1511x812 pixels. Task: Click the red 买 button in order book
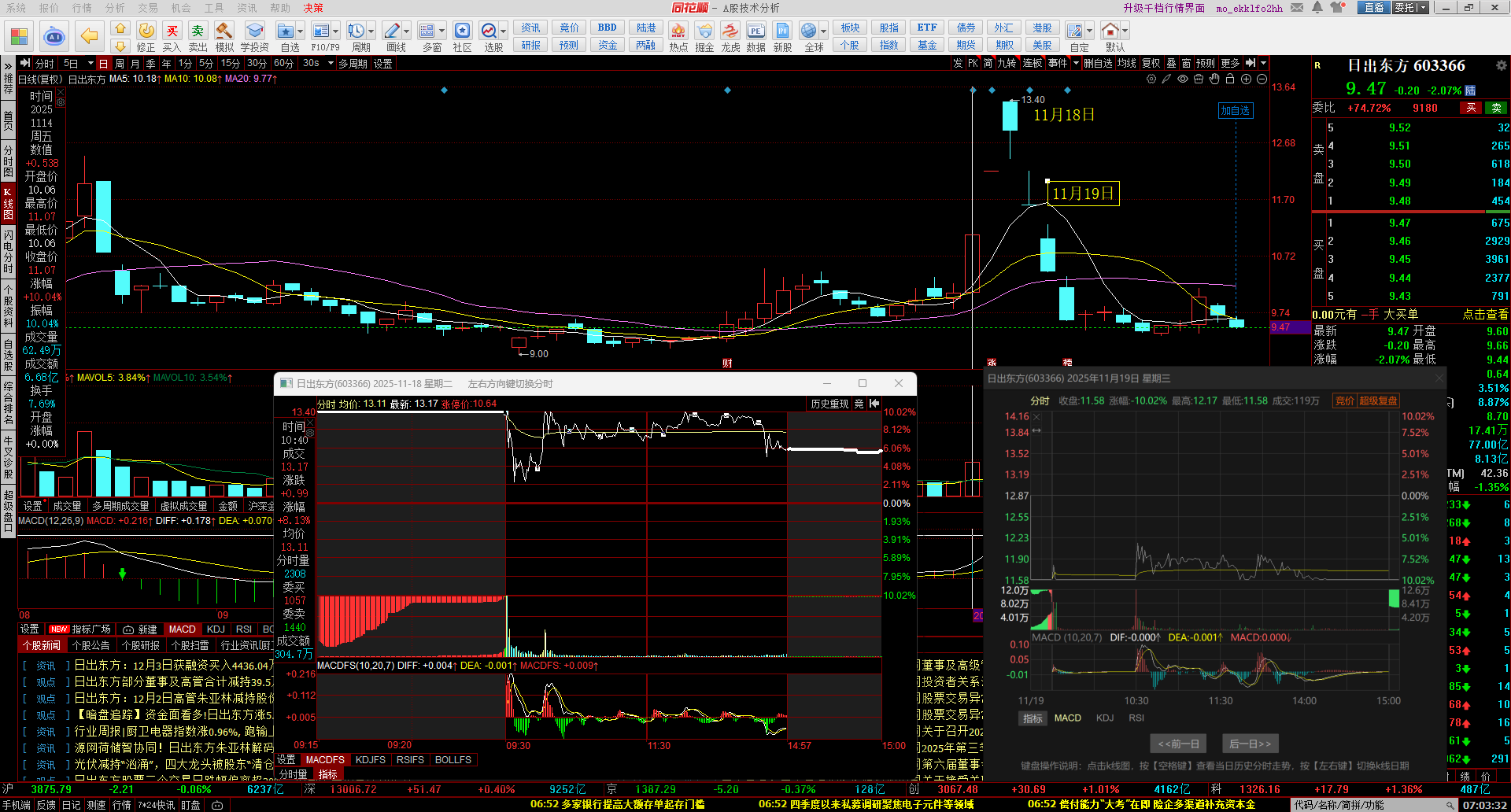click(x=1471, y=108)
